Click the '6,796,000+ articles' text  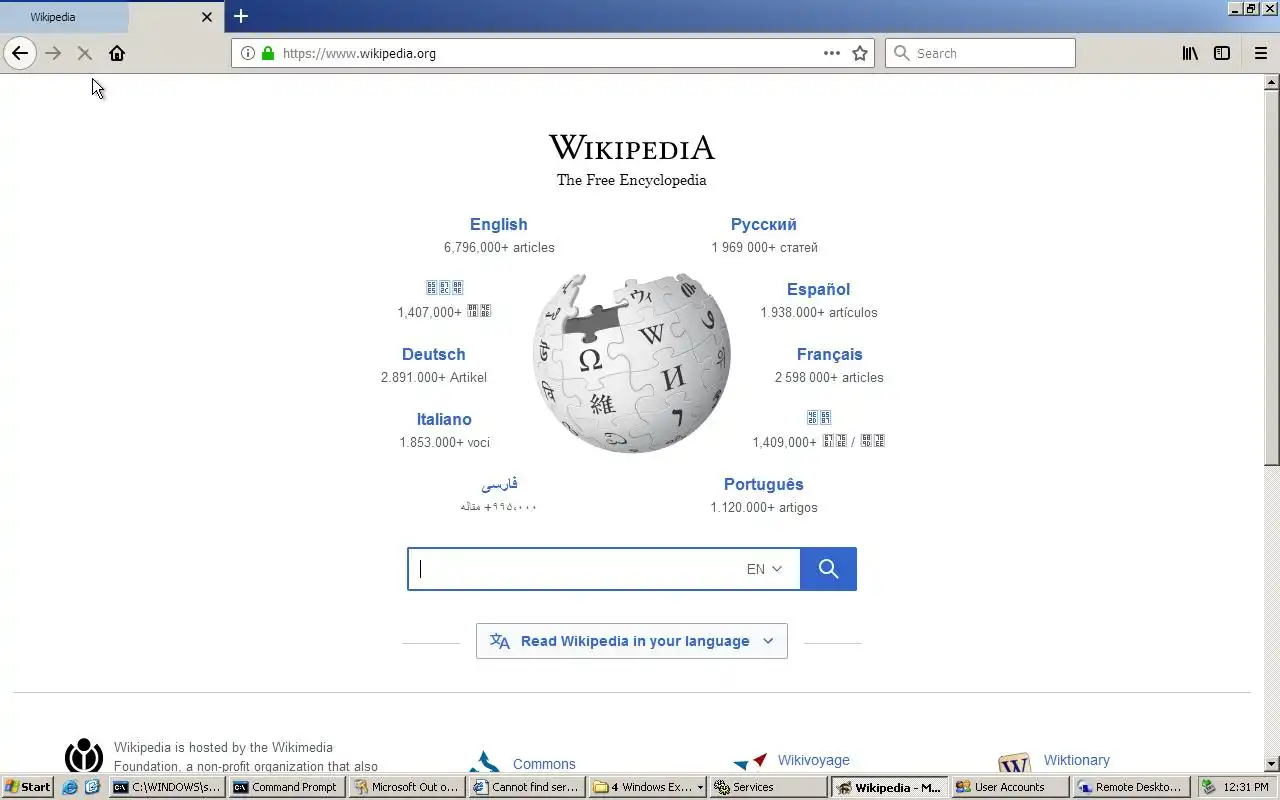pos(499,247)
